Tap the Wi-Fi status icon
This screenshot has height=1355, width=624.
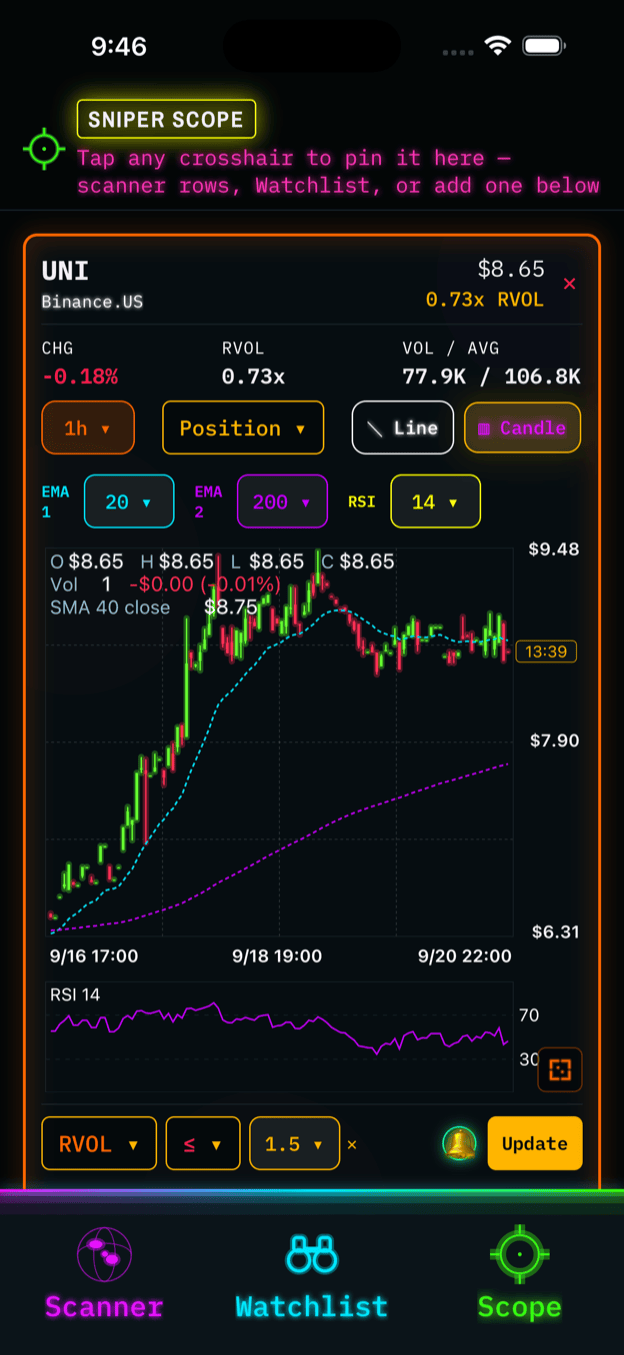pos(497,46)
